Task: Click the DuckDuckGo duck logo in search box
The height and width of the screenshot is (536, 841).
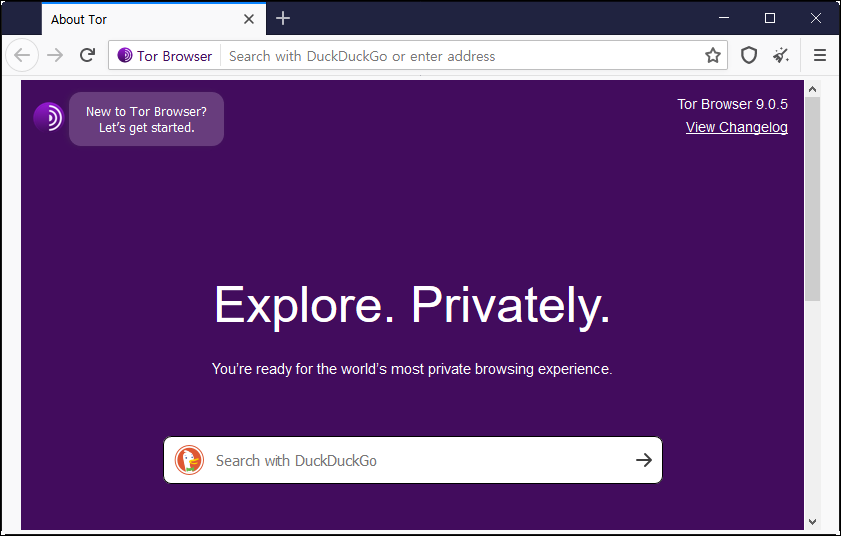Action: click(x=189, y=460)
